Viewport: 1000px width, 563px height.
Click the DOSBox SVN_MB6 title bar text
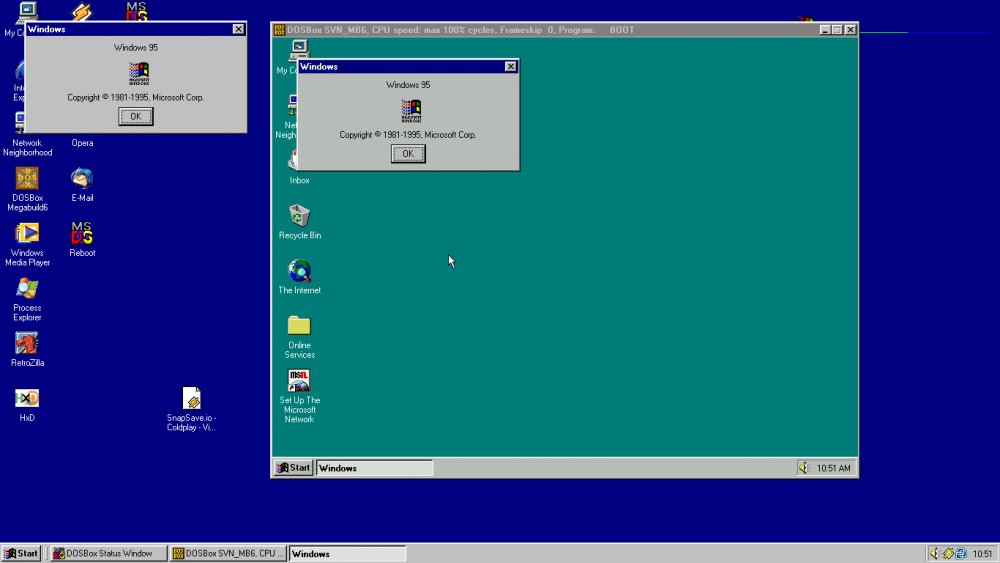click(x=460, y=30)
